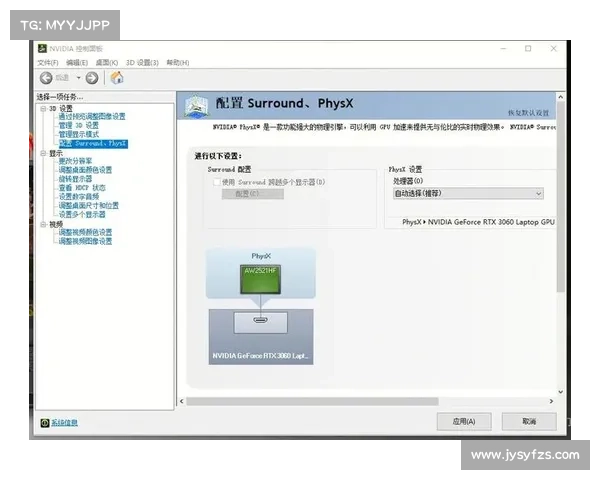Select 旋转显示器 tree item

tap(75, 179)
